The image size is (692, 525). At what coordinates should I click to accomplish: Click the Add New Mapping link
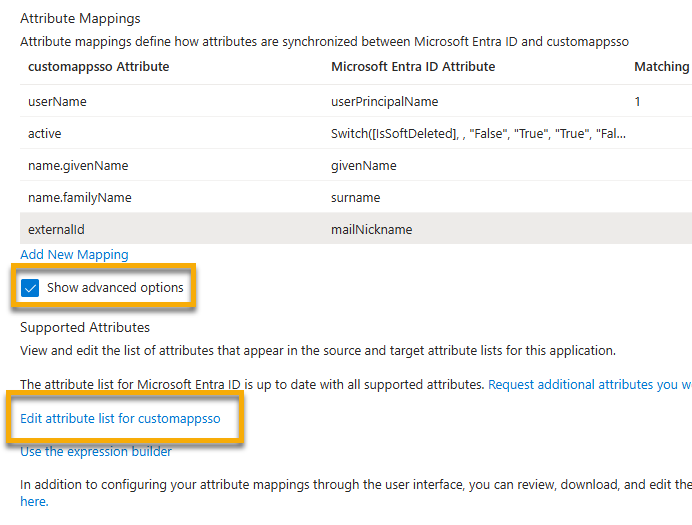point(74,255)
